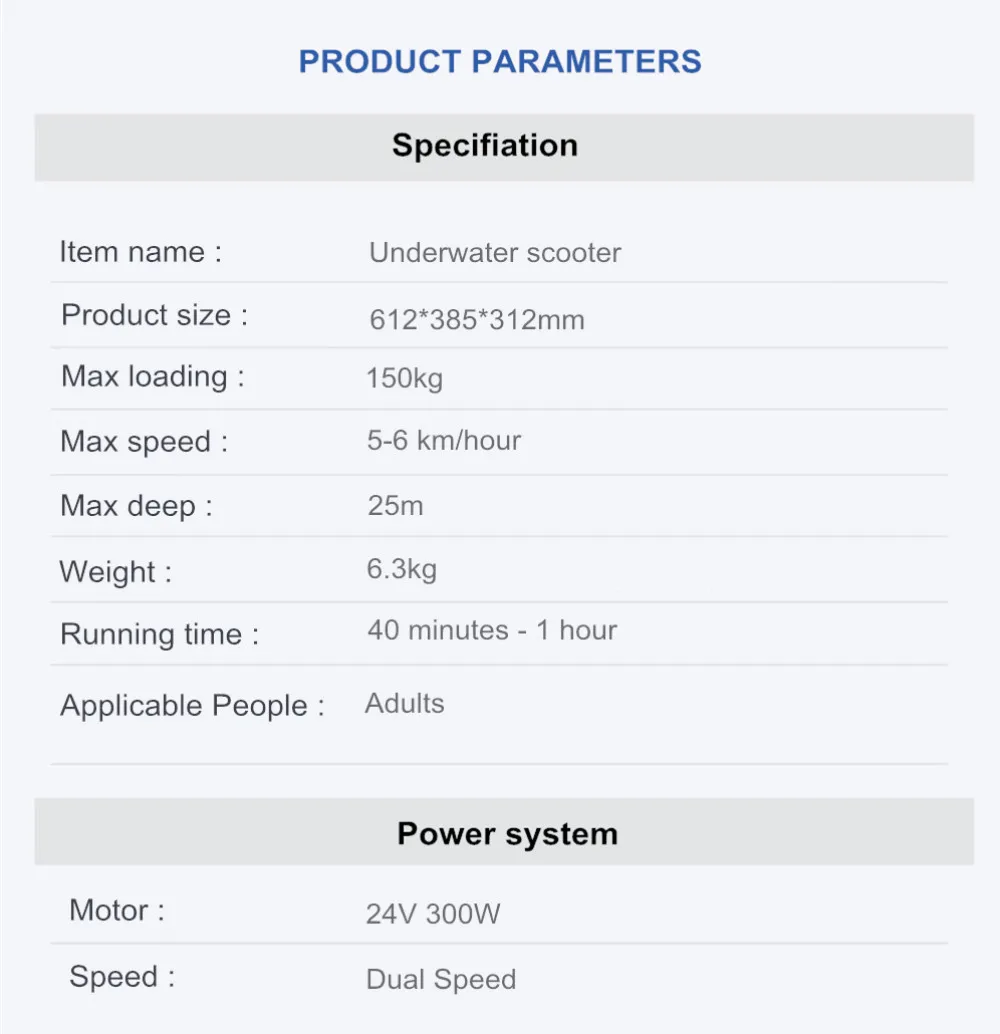Image resolution: width=1000 pixels, height=1034 pixels.
Task: Select the 5-6 km/hour value
Action: [x=443, y=441]
